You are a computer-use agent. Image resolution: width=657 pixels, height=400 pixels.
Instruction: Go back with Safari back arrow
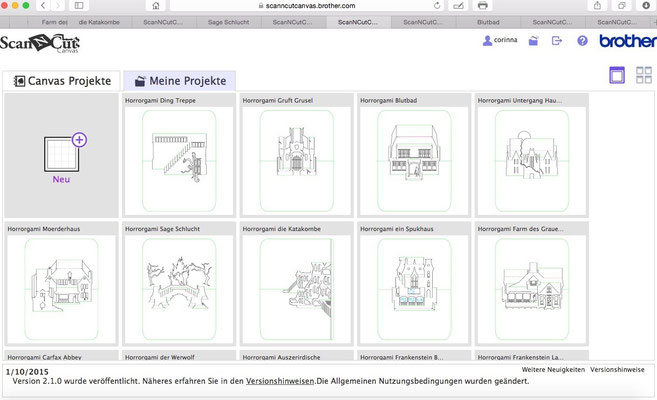(x=43, y=5)
